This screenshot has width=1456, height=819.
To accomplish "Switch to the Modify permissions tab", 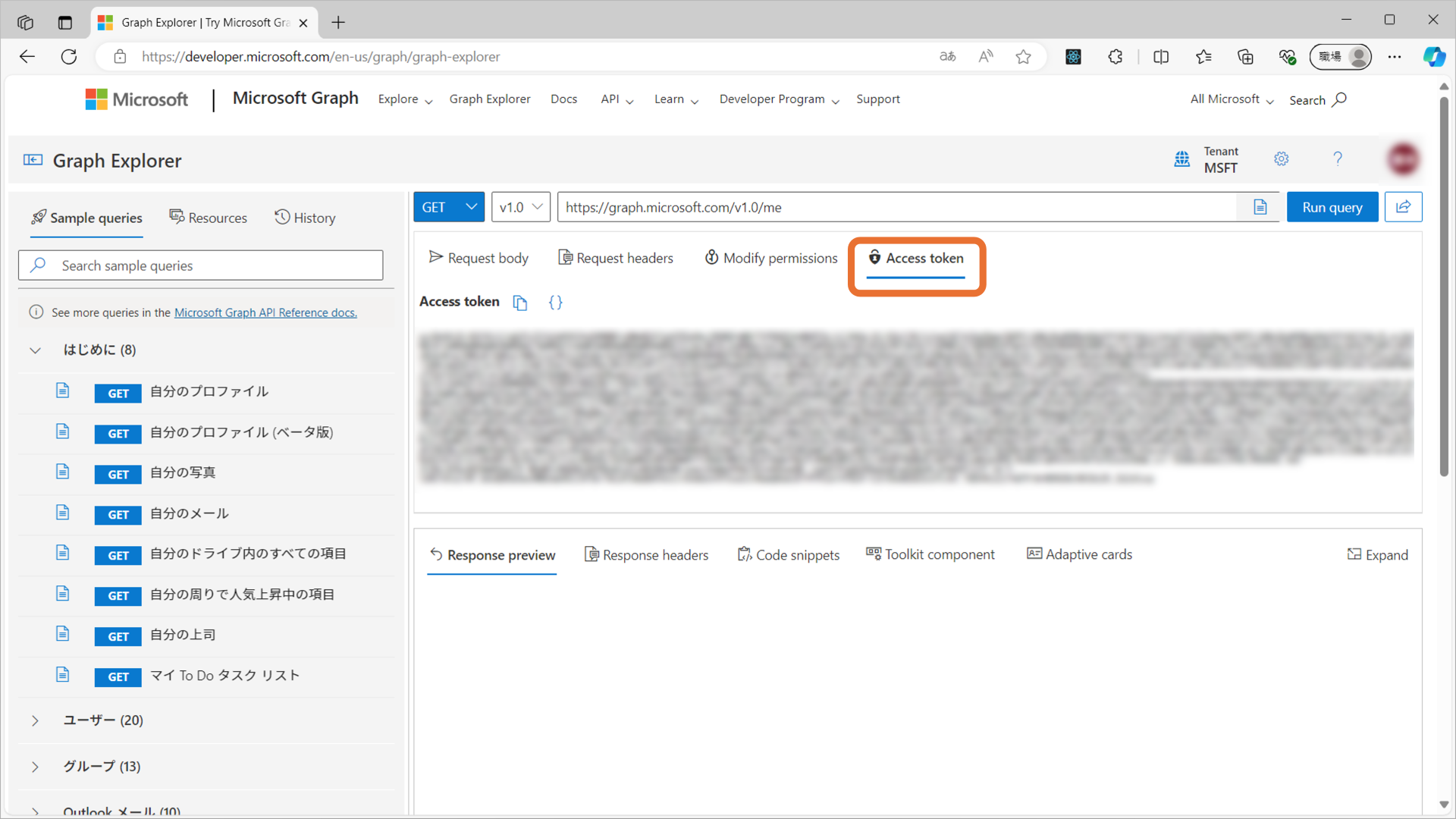I will coord(771,259).
